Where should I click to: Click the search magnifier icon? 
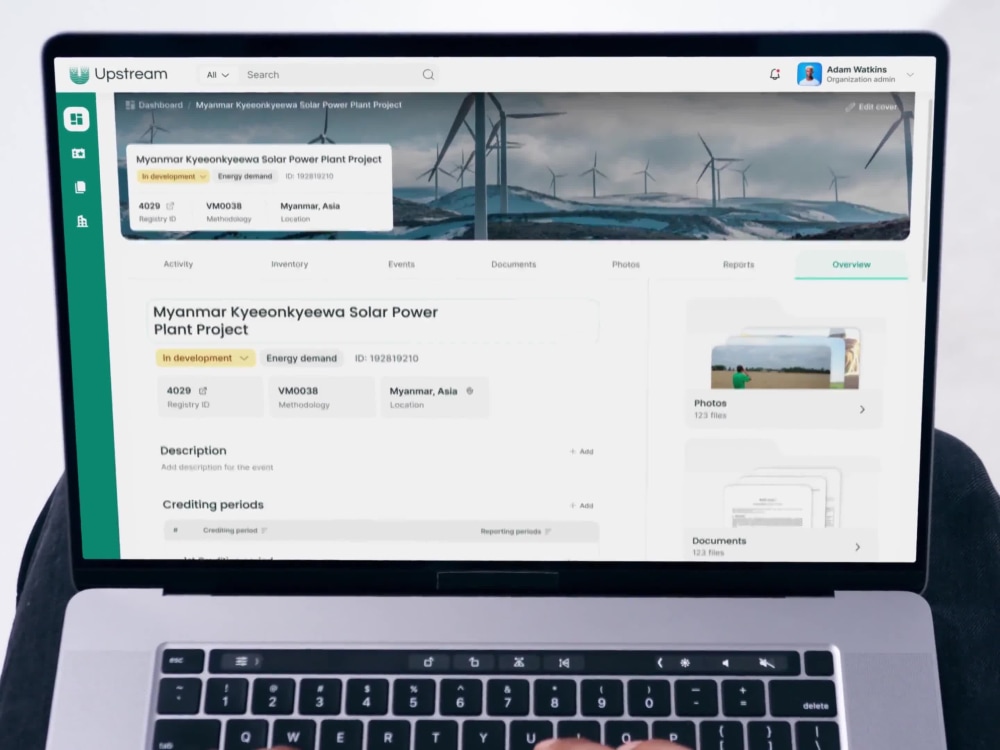(429, 75)
